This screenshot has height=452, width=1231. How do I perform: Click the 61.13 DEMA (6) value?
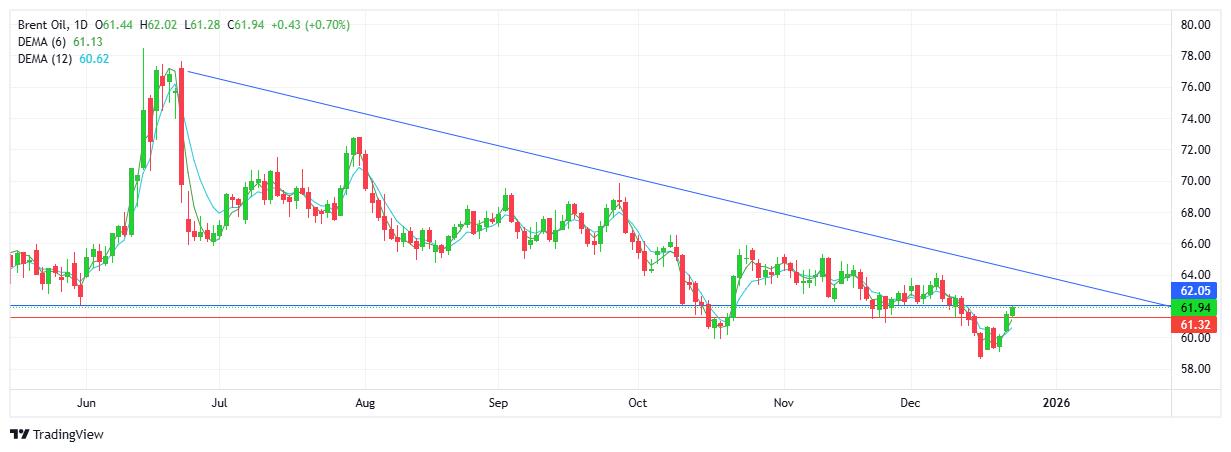click(x=88, y=42)
